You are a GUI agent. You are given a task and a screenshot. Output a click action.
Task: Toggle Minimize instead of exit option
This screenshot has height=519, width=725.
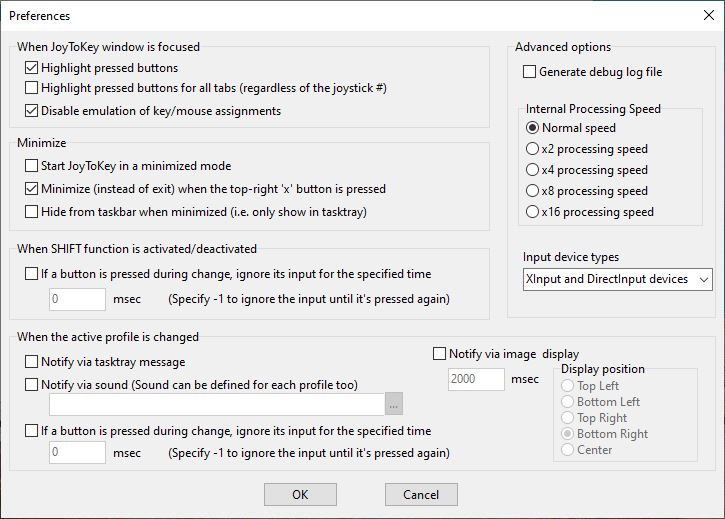pos(32,189)
